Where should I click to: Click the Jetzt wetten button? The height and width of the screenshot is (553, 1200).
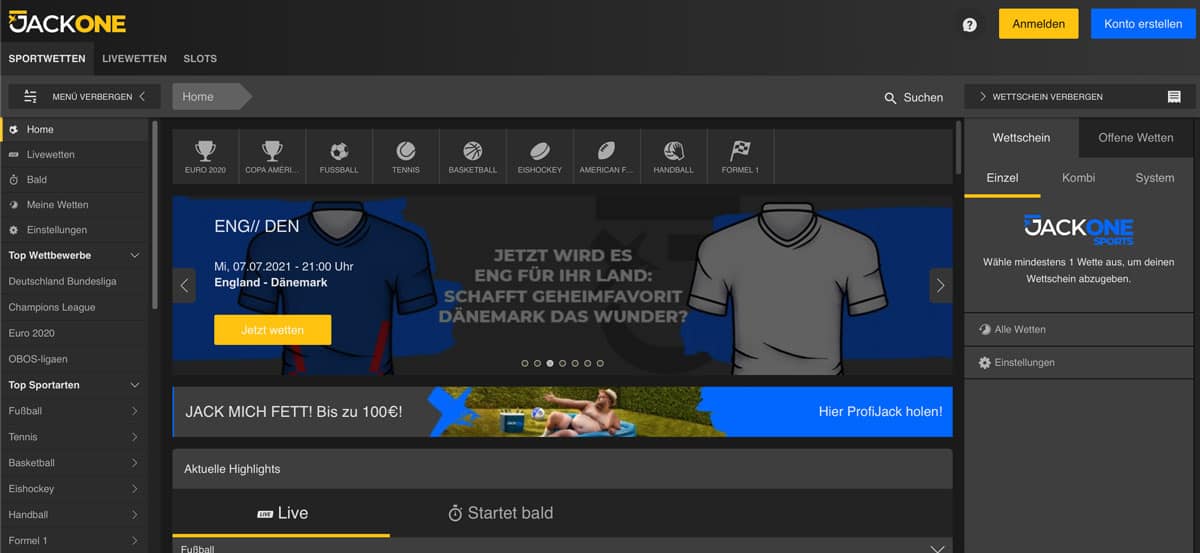[272, 330]
